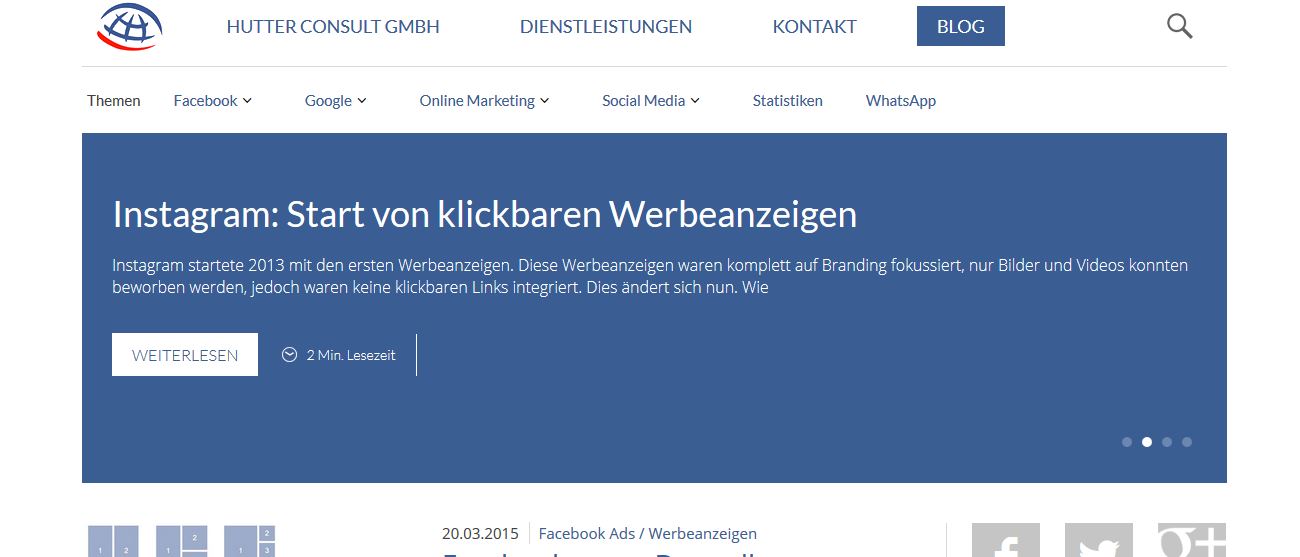Click the Weiterlesen button
The width and height of the screenshot is (1300, 557).
tap(185, 355)
